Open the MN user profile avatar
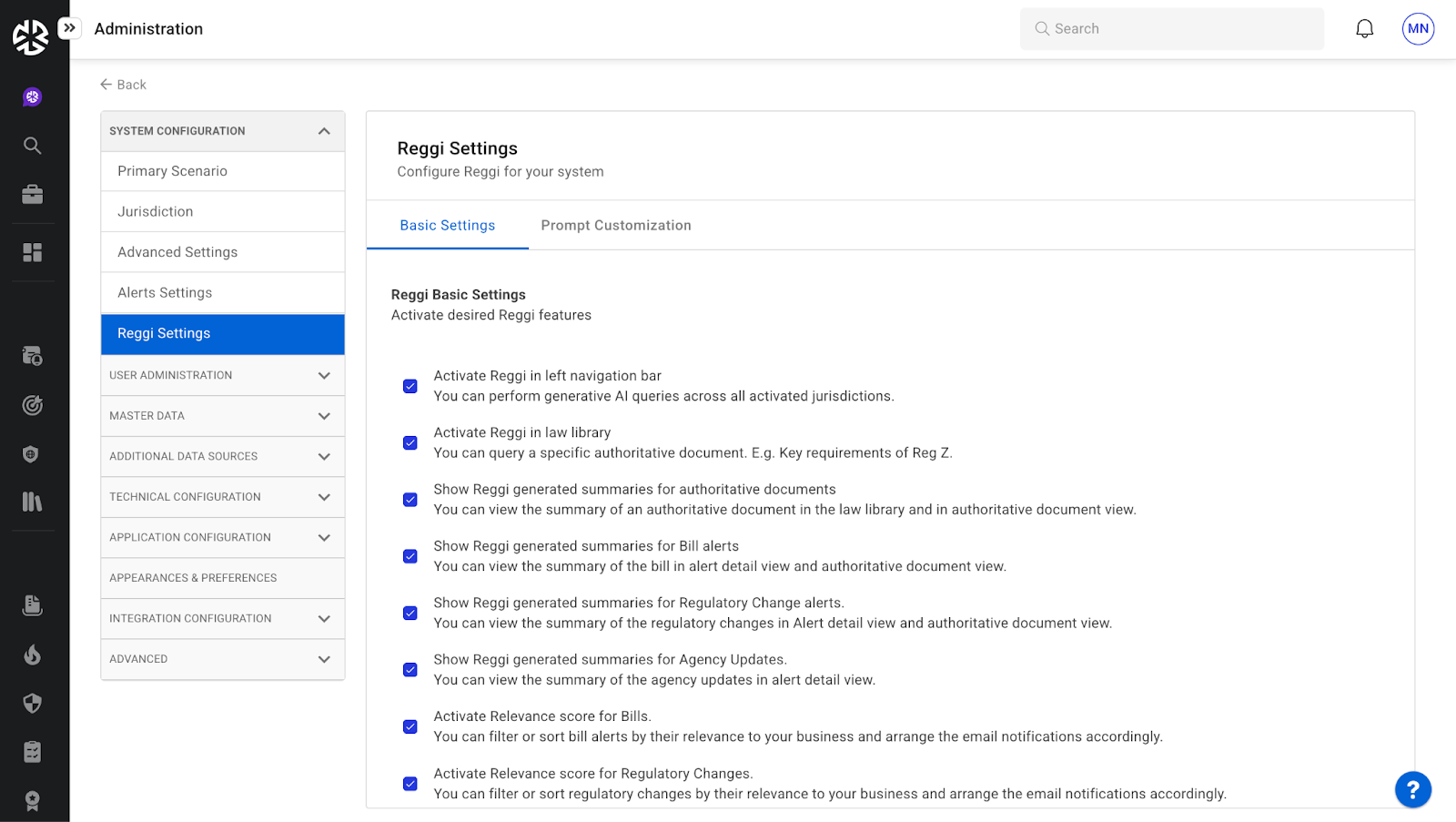 tap(1418, 29)
